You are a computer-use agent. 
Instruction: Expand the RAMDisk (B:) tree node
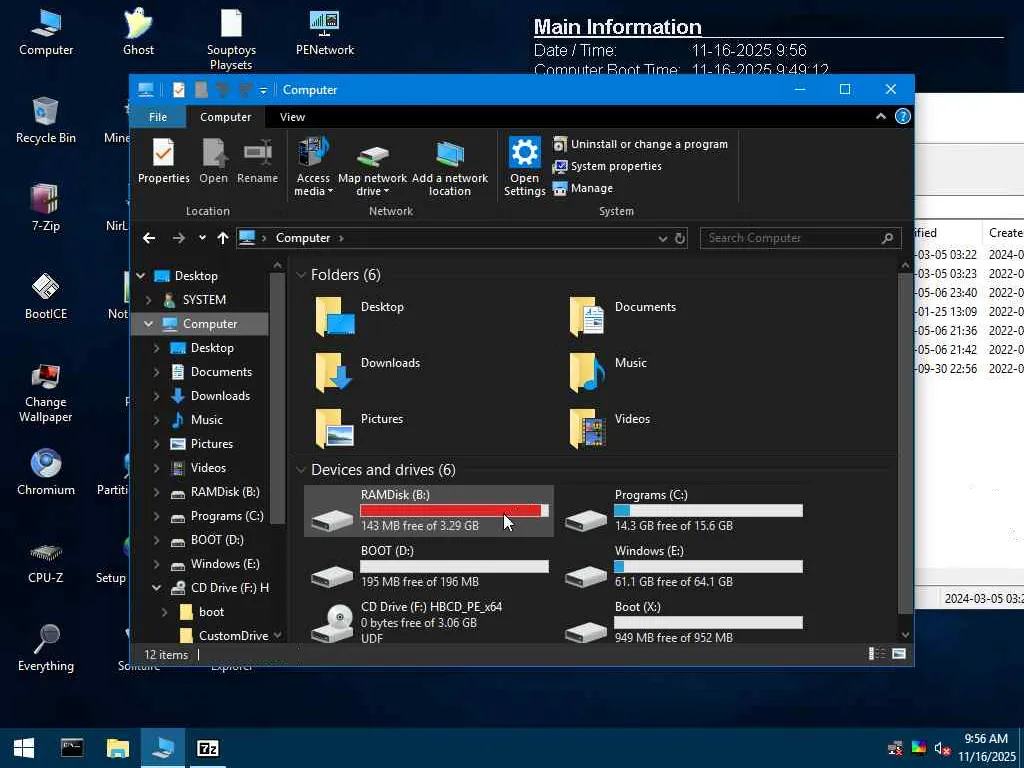157,492
